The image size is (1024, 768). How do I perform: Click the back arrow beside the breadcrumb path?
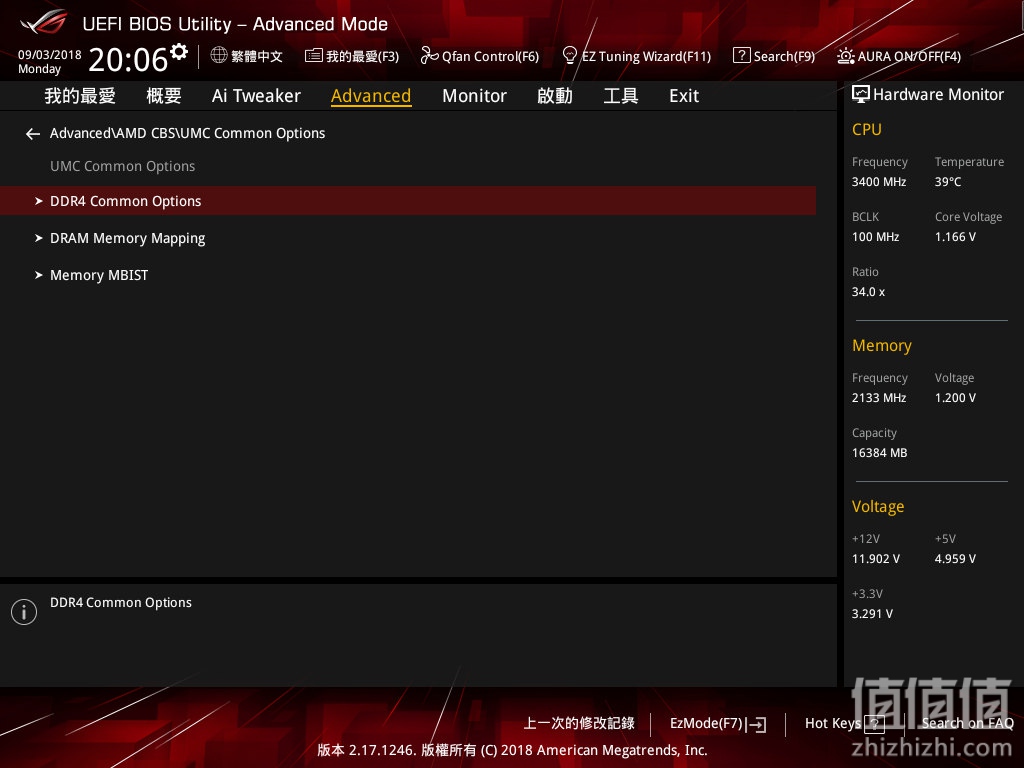click(x=33, y=134)
